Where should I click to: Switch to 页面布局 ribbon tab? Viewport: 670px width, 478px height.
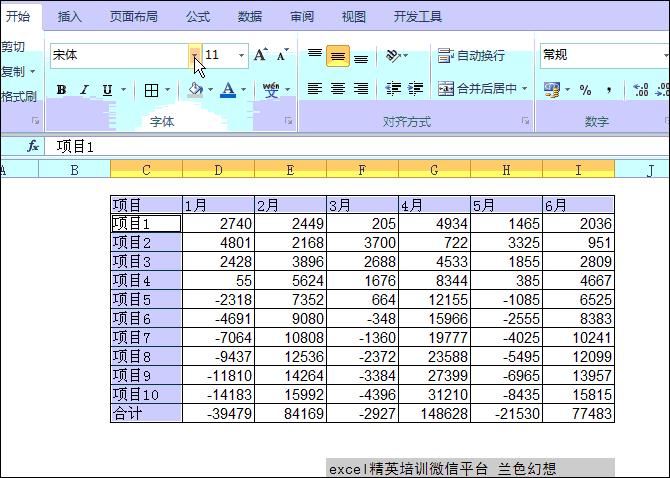coord(134,17)
